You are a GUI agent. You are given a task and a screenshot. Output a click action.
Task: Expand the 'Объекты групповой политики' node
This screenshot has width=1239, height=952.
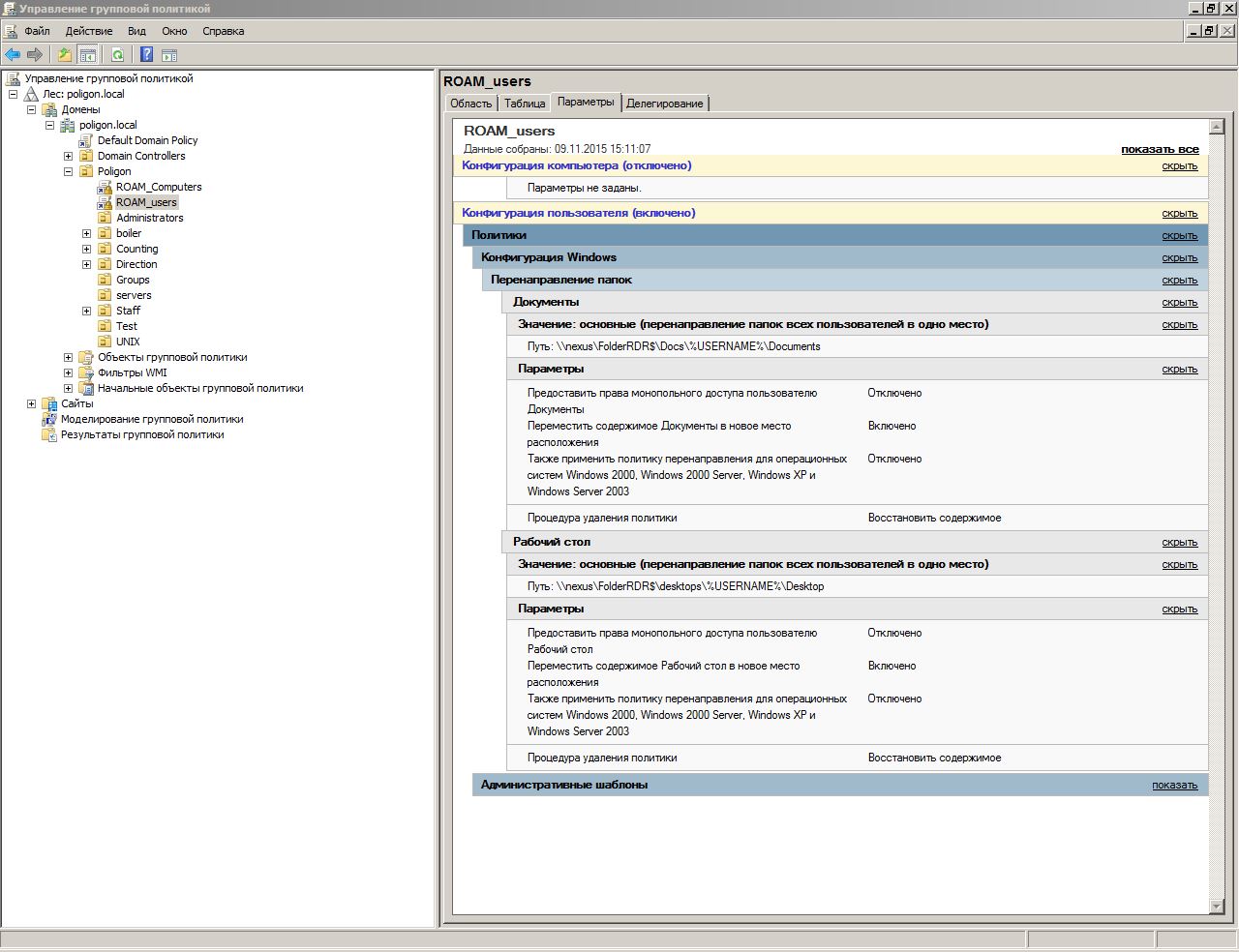[68, 357]
